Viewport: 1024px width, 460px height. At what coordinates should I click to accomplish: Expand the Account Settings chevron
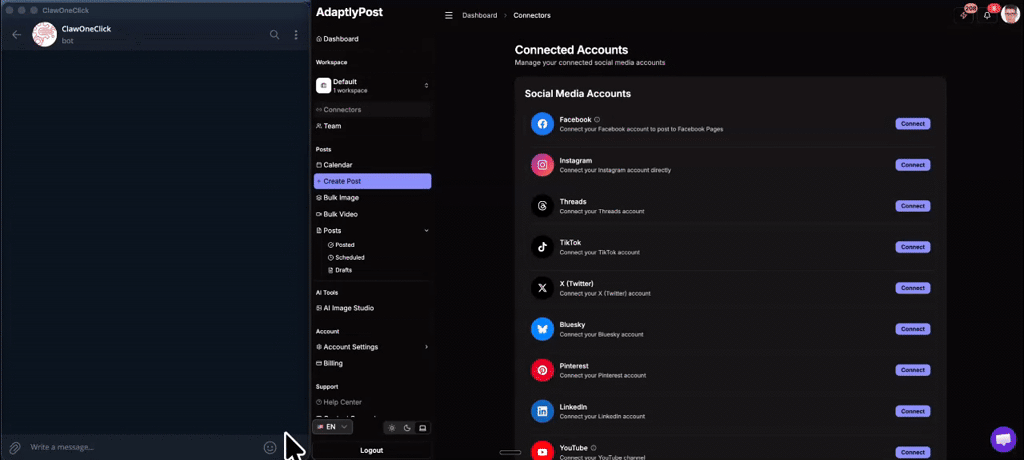(x=426, y=347)
